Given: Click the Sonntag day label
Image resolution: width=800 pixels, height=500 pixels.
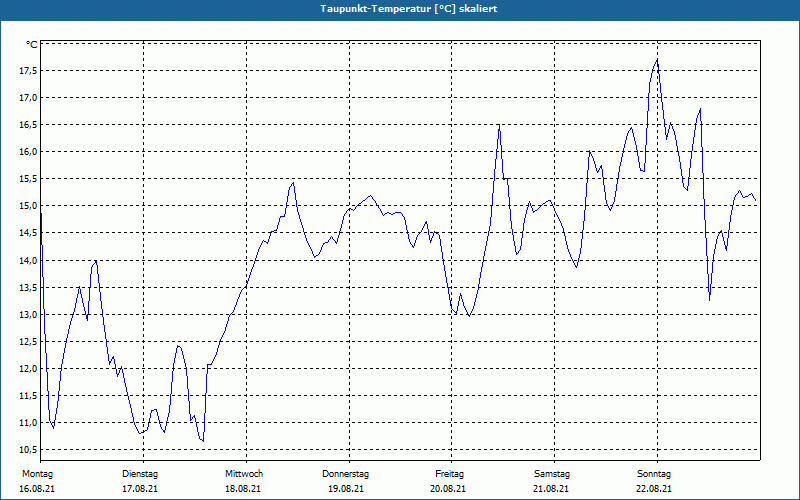Looking at the screenshot, I should (654, 474).
